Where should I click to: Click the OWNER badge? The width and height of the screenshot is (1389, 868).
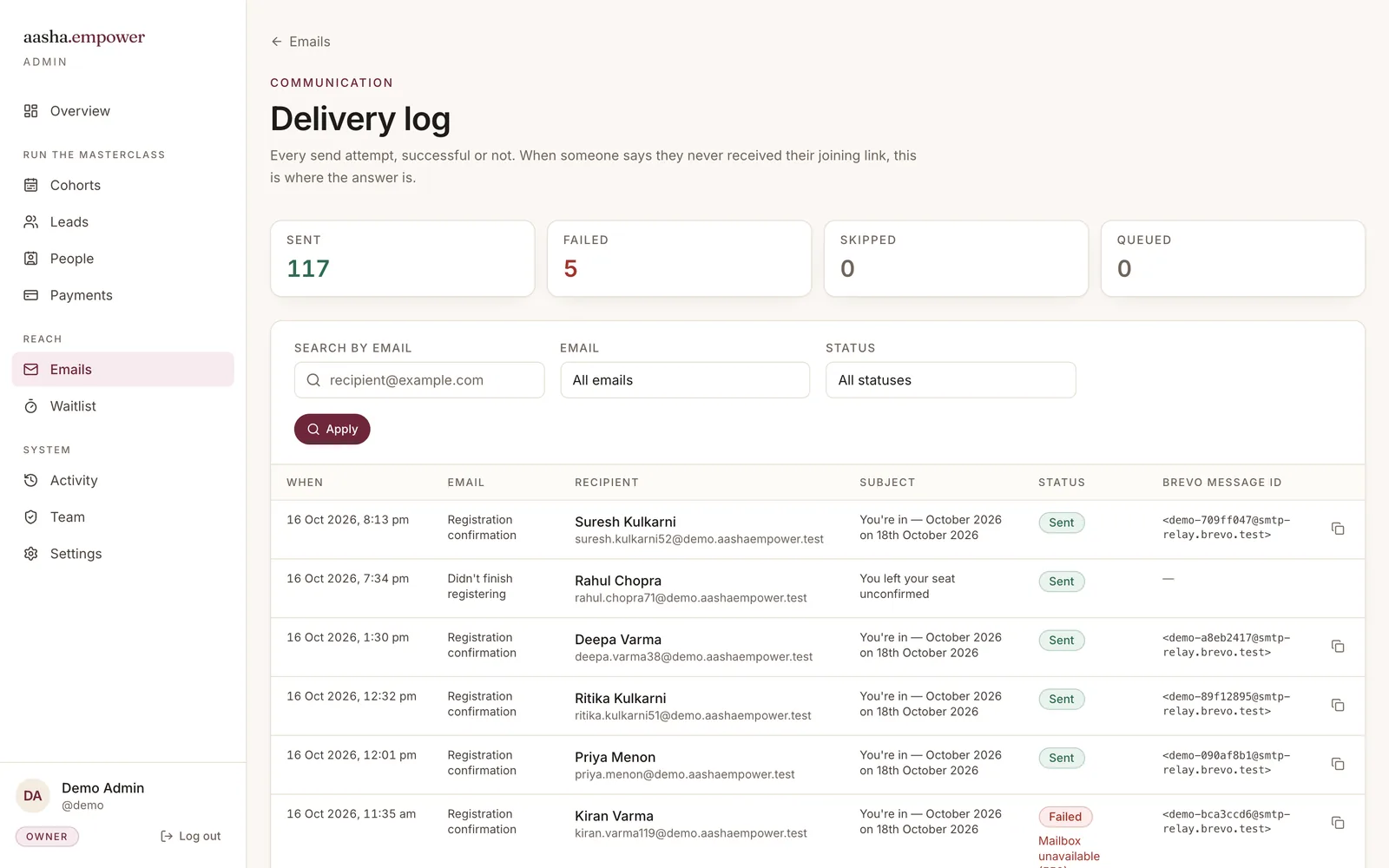pyautogui.click(x=47, y=837)
